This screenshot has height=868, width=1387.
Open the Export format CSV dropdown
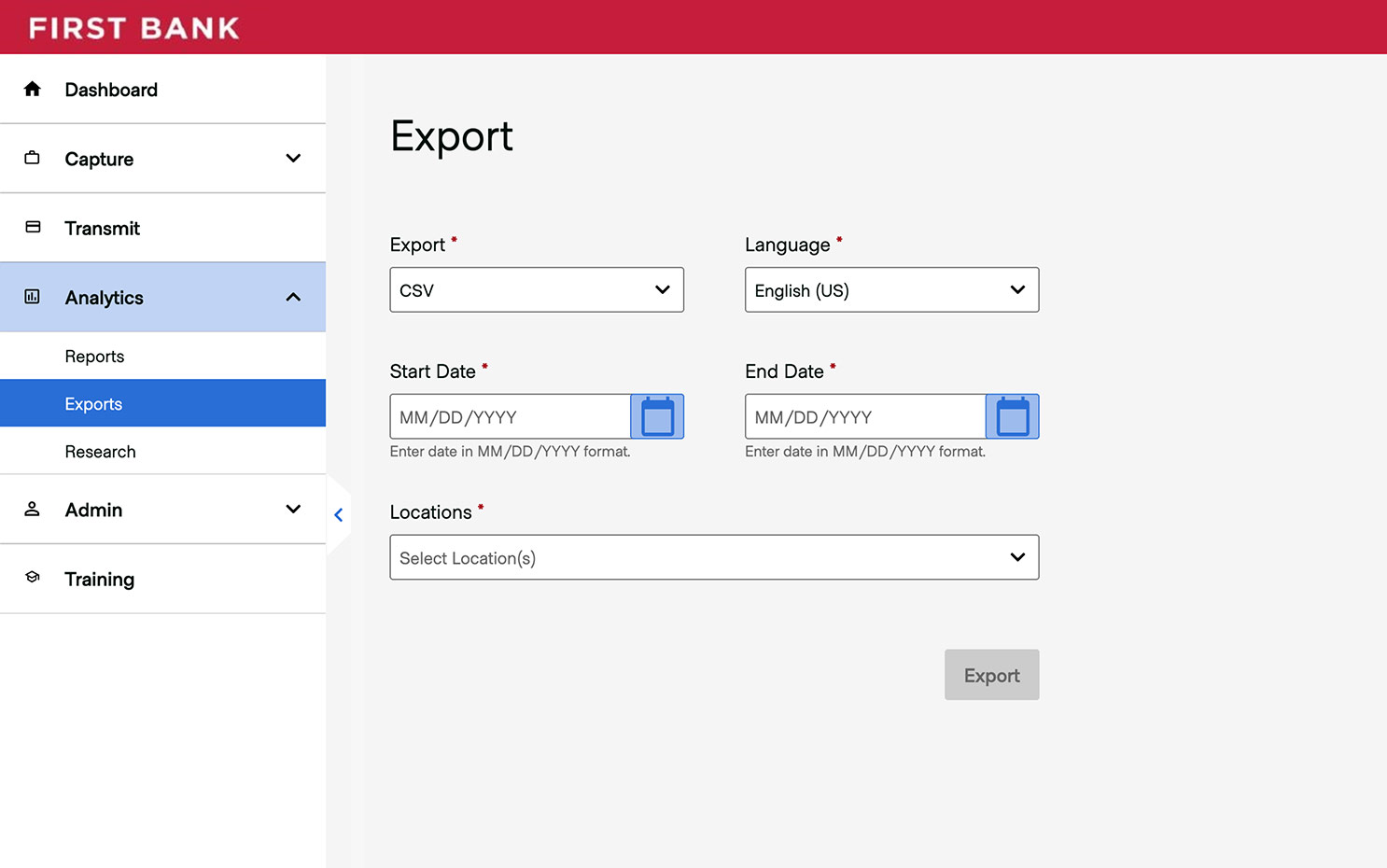(537, 289)
